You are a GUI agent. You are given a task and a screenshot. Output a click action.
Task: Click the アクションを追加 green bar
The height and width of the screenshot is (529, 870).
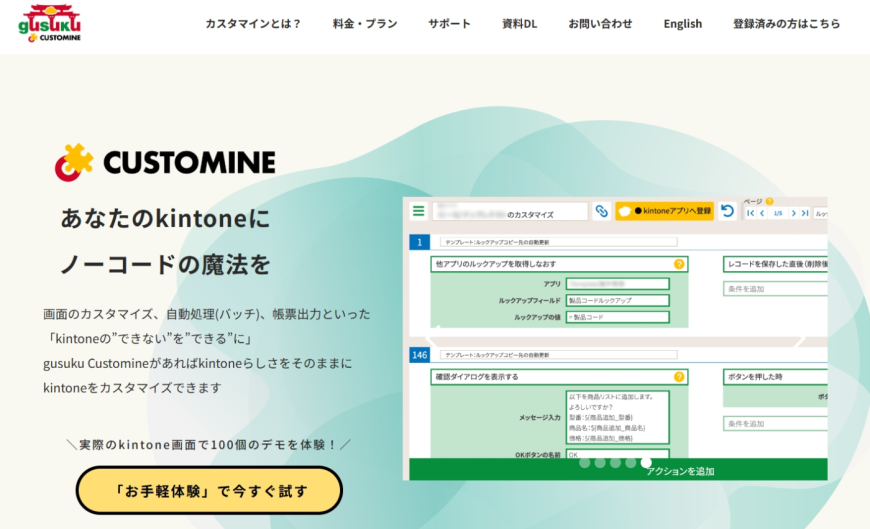click(618, 470)
